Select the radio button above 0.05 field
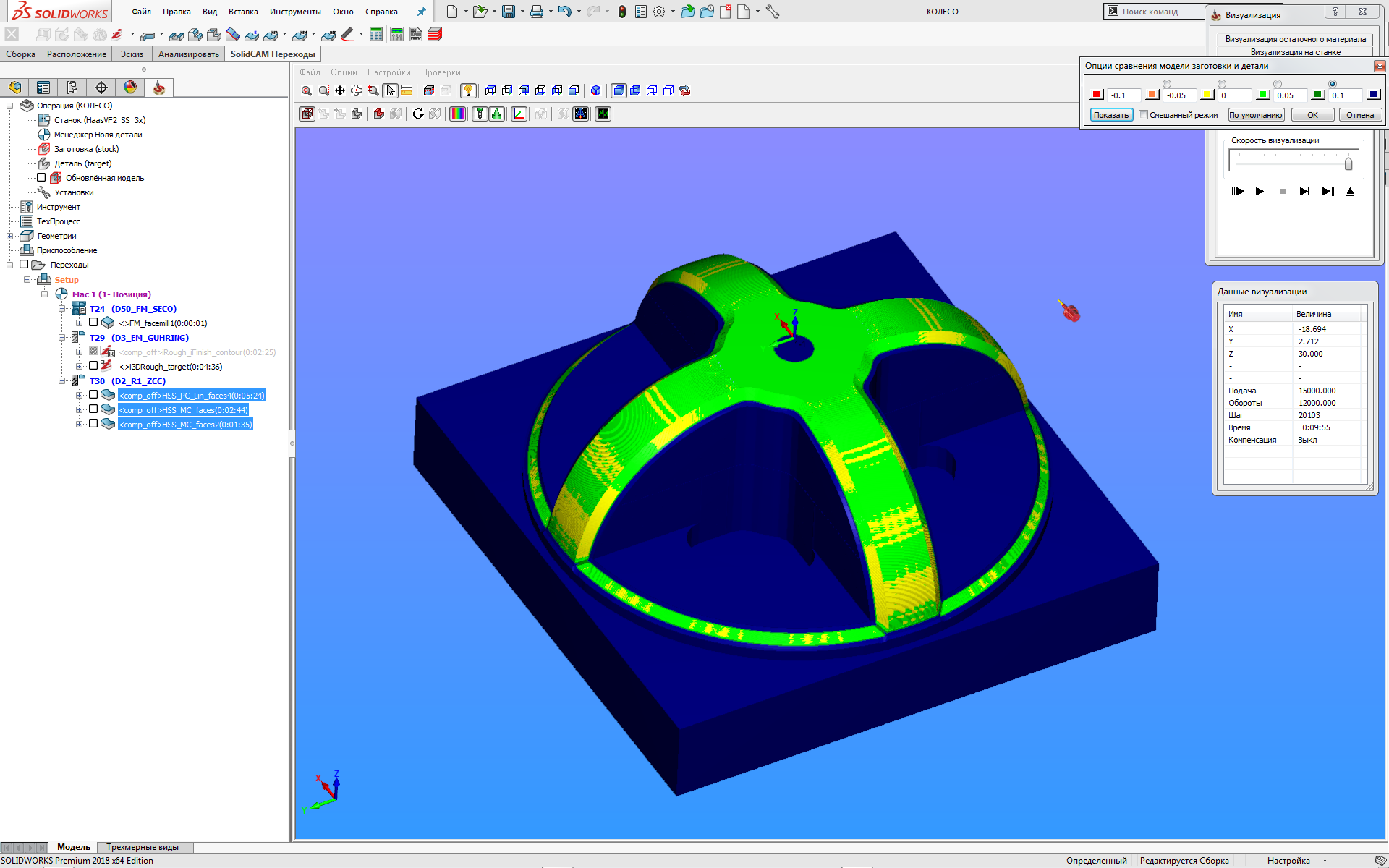This screenshot has height=868, width=1389. click(1278, 84)
